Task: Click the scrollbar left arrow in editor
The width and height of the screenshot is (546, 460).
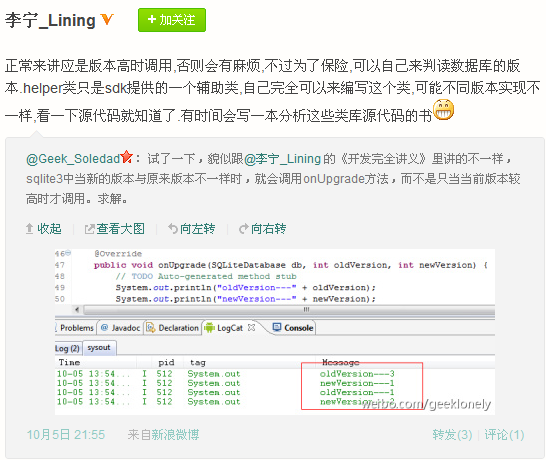Action: (77, 310)
